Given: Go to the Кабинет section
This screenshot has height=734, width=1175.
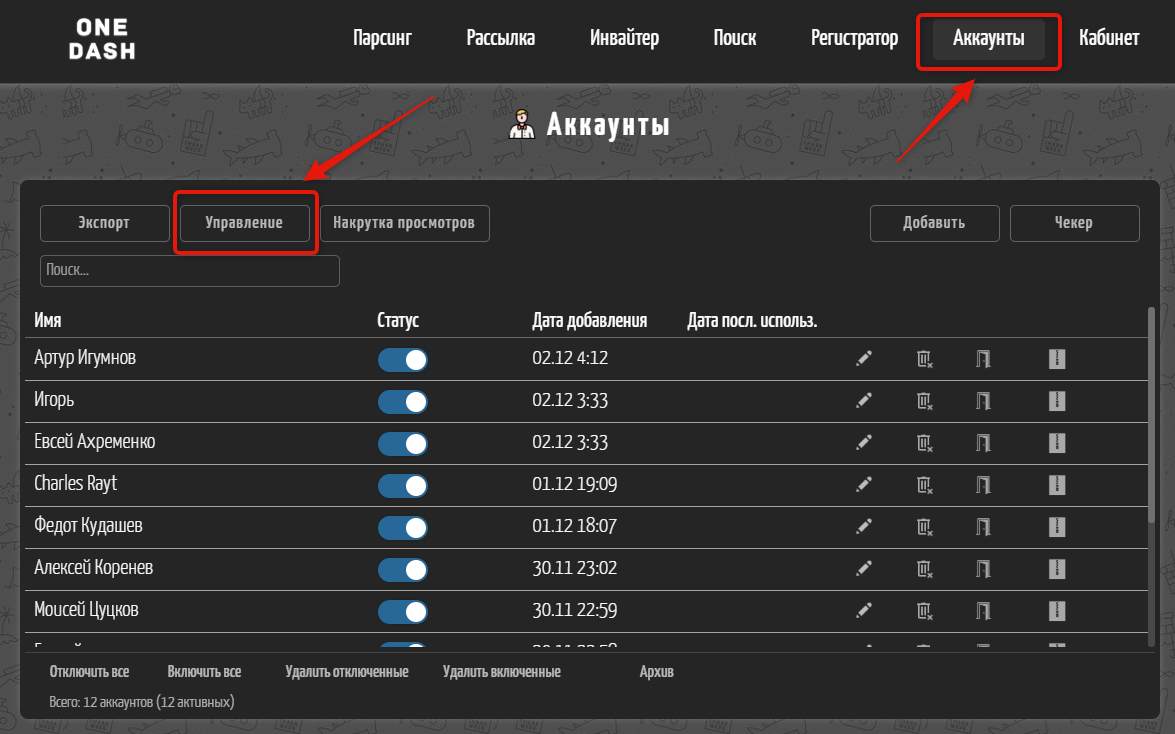Looking at the screenshot, I should click(1108, 39).
